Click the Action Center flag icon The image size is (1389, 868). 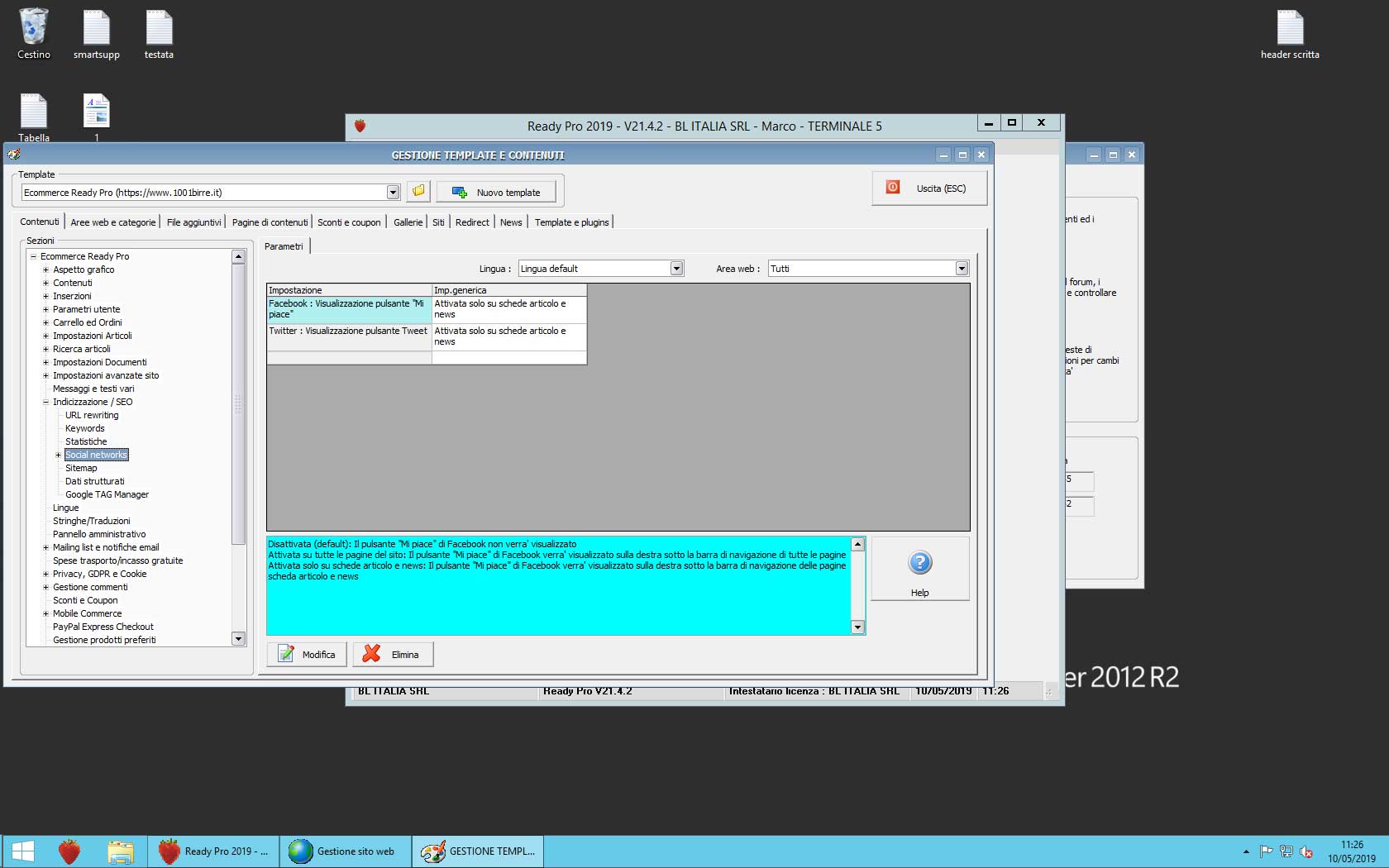1266,851
